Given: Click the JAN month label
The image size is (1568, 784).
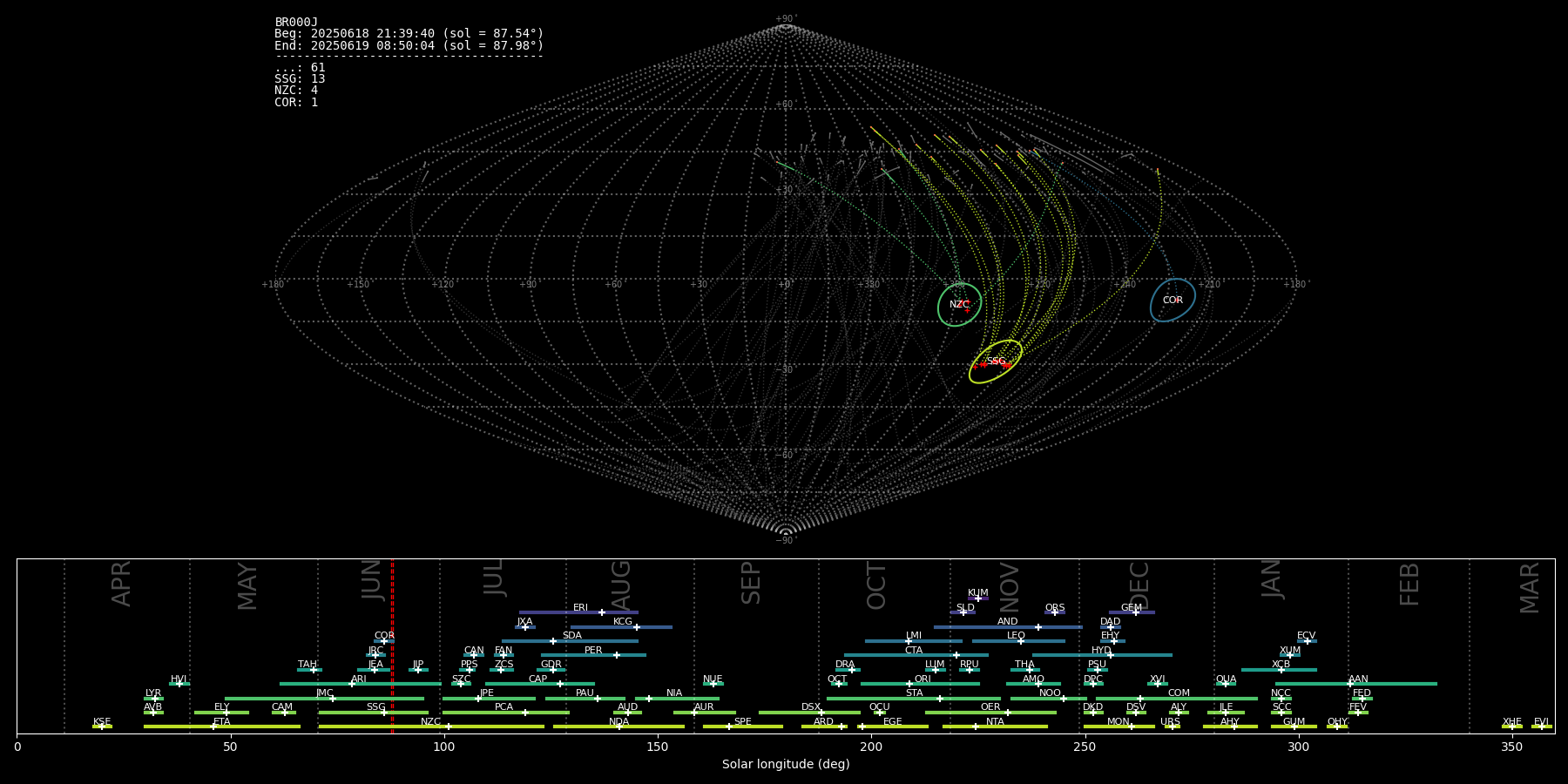Looking at the screenshot, I should tap(1272, 579).
